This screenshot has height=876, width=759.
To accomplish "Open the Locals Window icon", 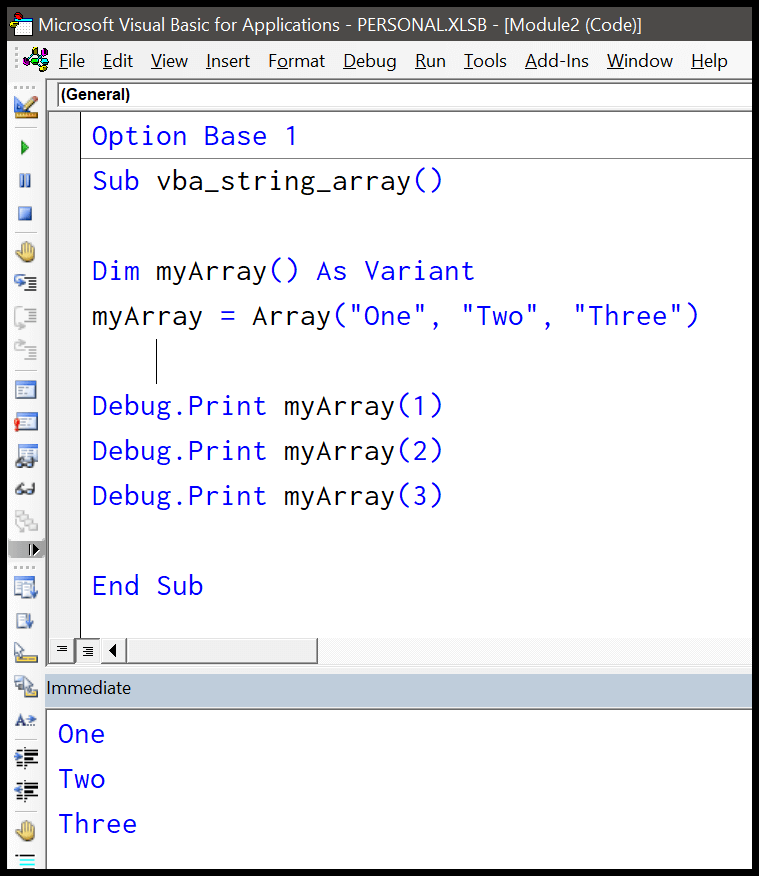I will [25, 390].
